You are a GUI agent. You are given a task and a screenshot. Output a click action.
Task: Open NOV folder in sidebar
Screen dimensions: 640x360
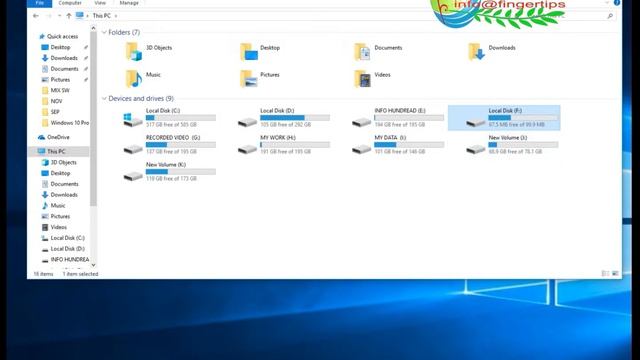click(x=56, y=101)
